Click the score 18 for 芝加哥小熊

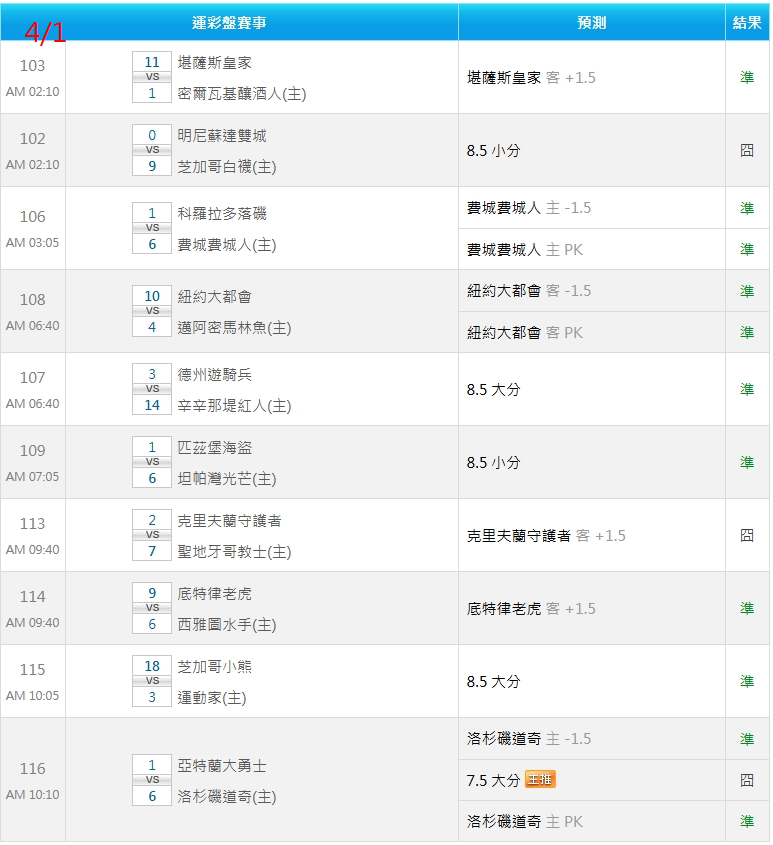point(152,666)
